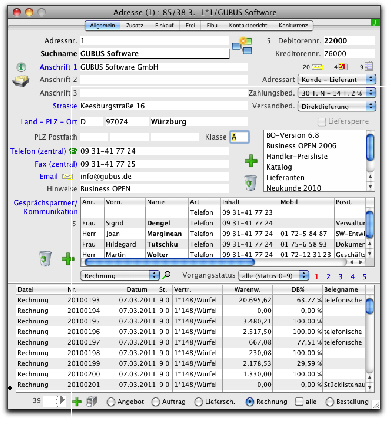Click the arrow next to the 39 counter
The width and height of the screenshot is (391, 424).
(63, 400)
